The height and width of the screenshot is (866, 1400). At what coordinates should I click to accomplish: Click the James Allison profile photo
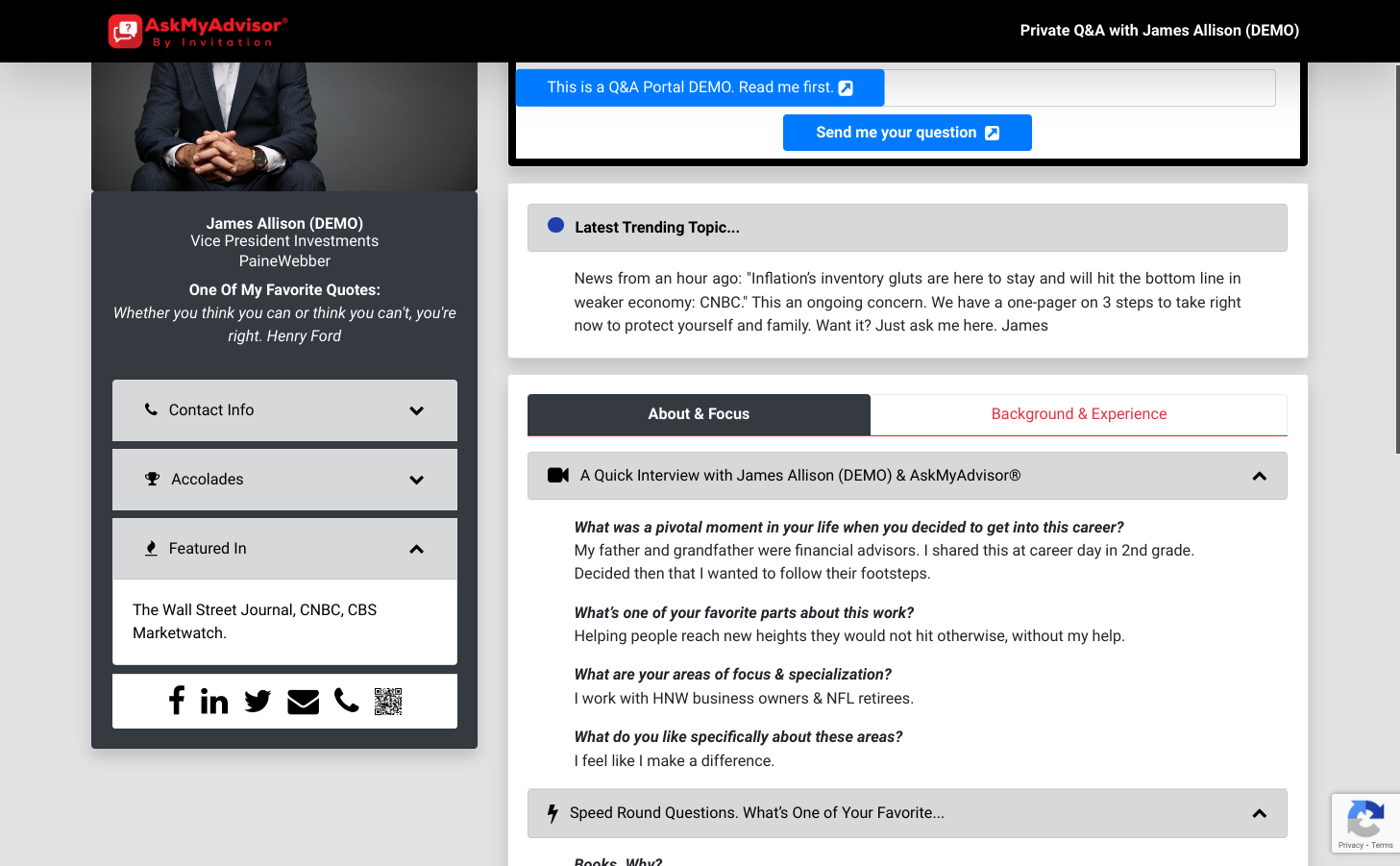(x=284, y=127)
